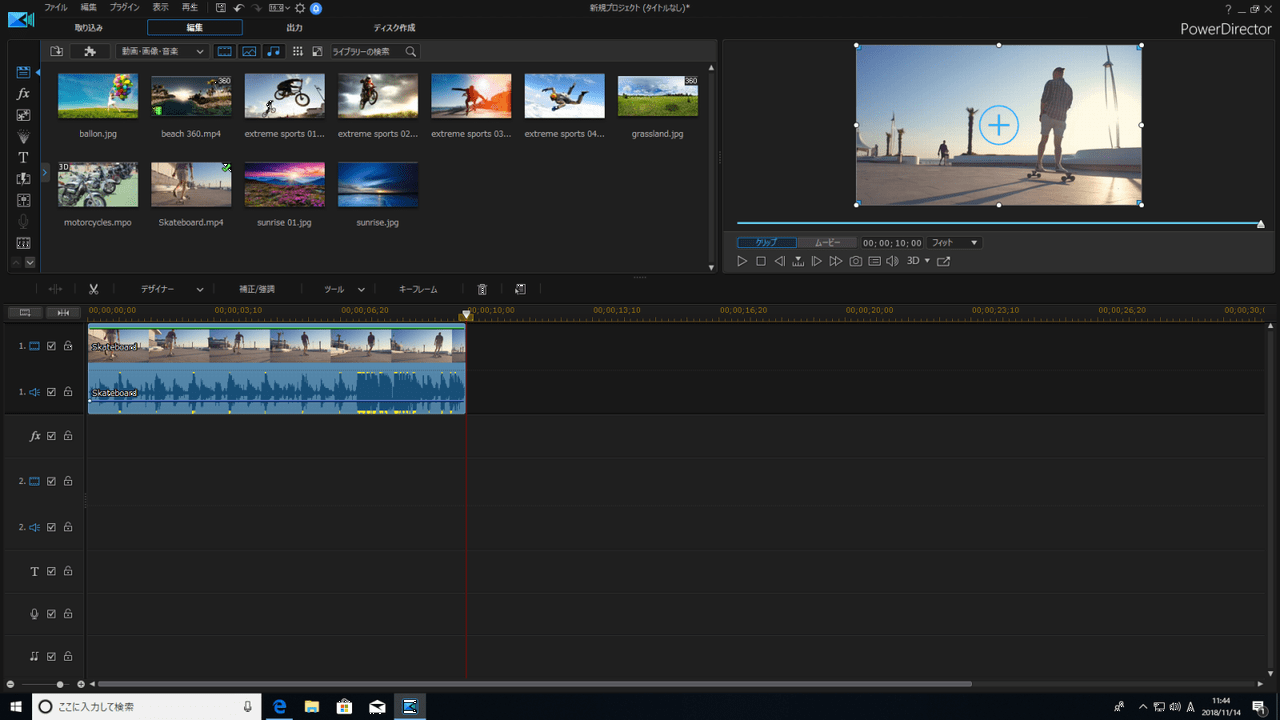The height and width of the screenshot is (720, 1280).
Task: Toggle the title track checkbox
Action: 52,571
